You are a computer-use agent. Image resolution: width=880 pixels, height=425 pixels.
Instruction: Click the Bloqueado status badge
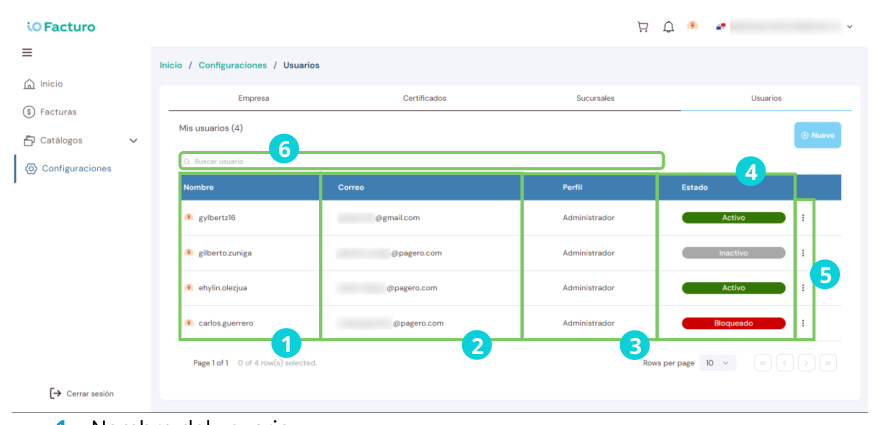[734, 323]
